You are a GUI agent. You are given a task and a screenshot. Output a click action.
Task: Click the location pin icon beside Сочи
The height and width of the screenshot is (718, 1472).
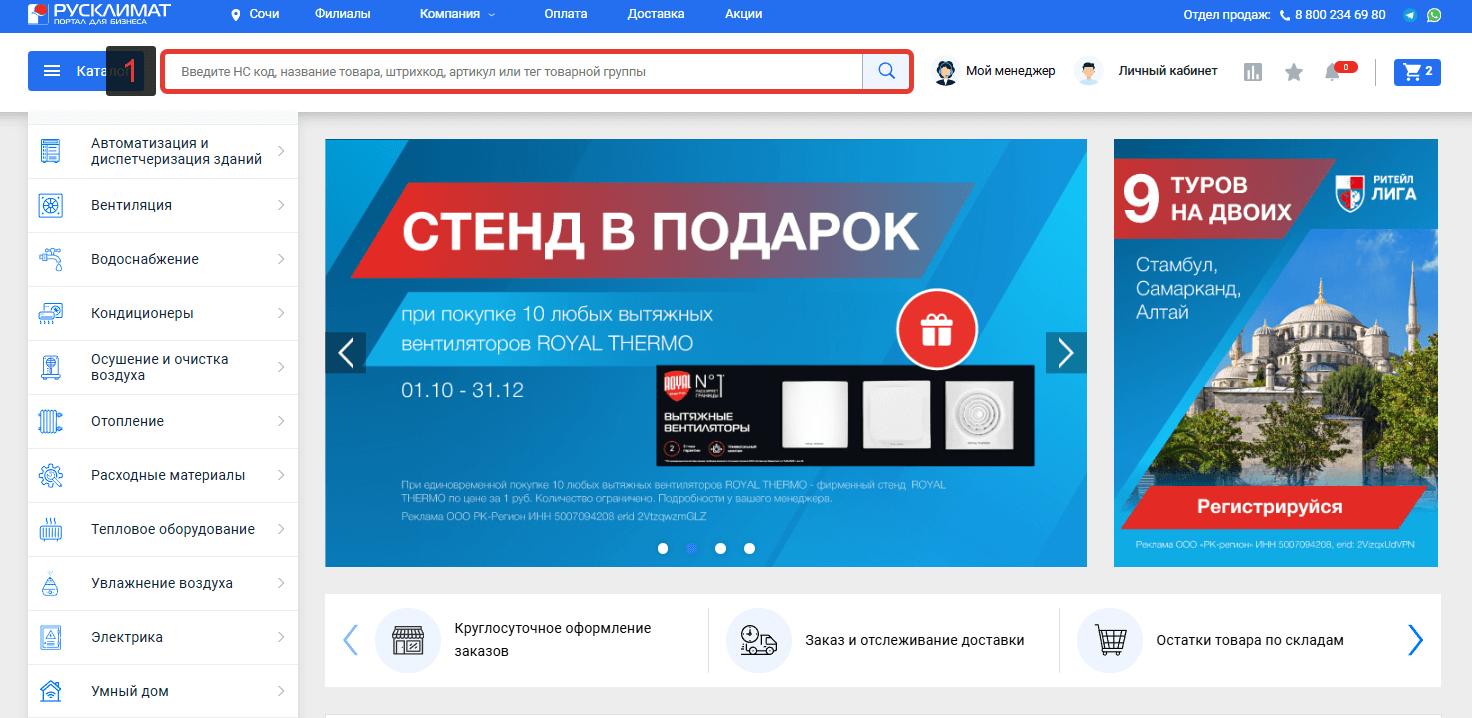pos(236,15)
